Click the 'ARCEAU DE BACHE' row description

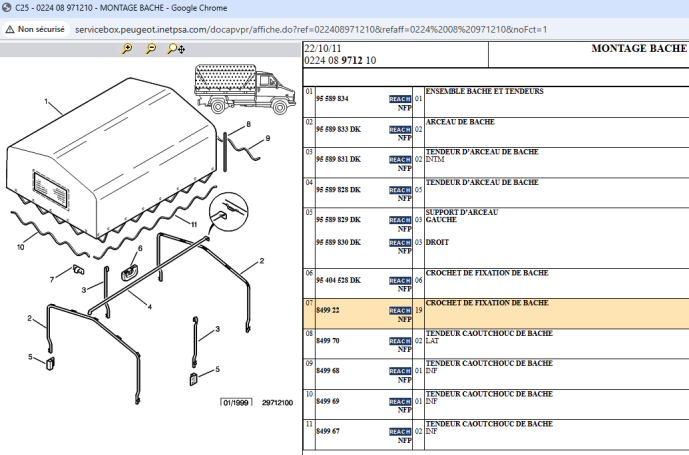[459, 122]
